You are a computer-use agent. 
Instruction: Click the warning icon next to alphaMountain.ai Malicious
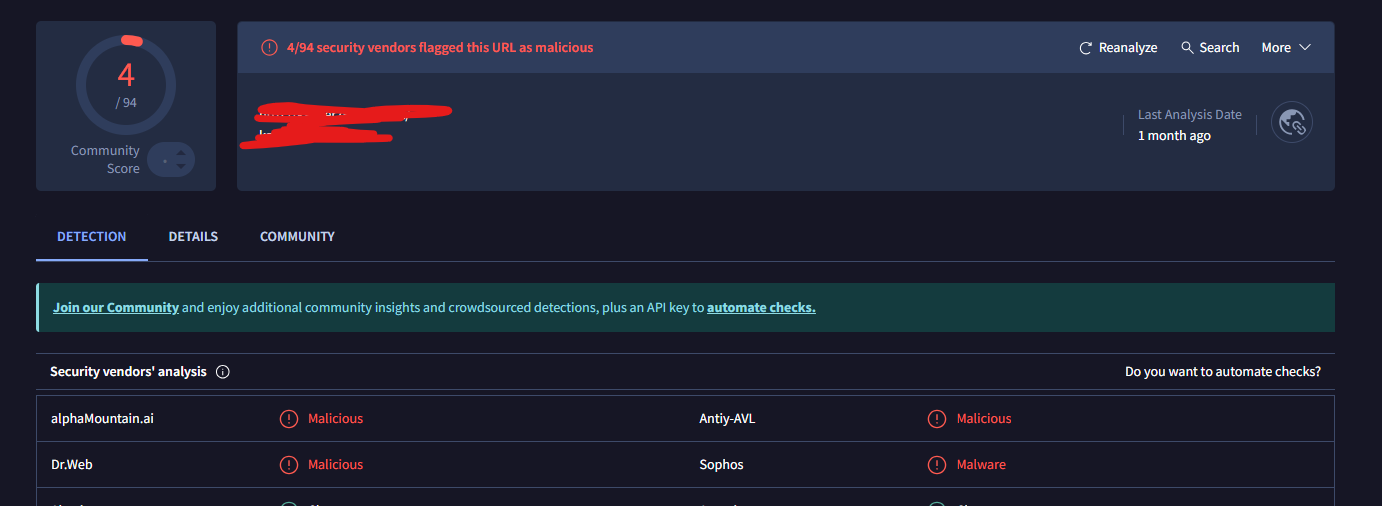(289, 419)
